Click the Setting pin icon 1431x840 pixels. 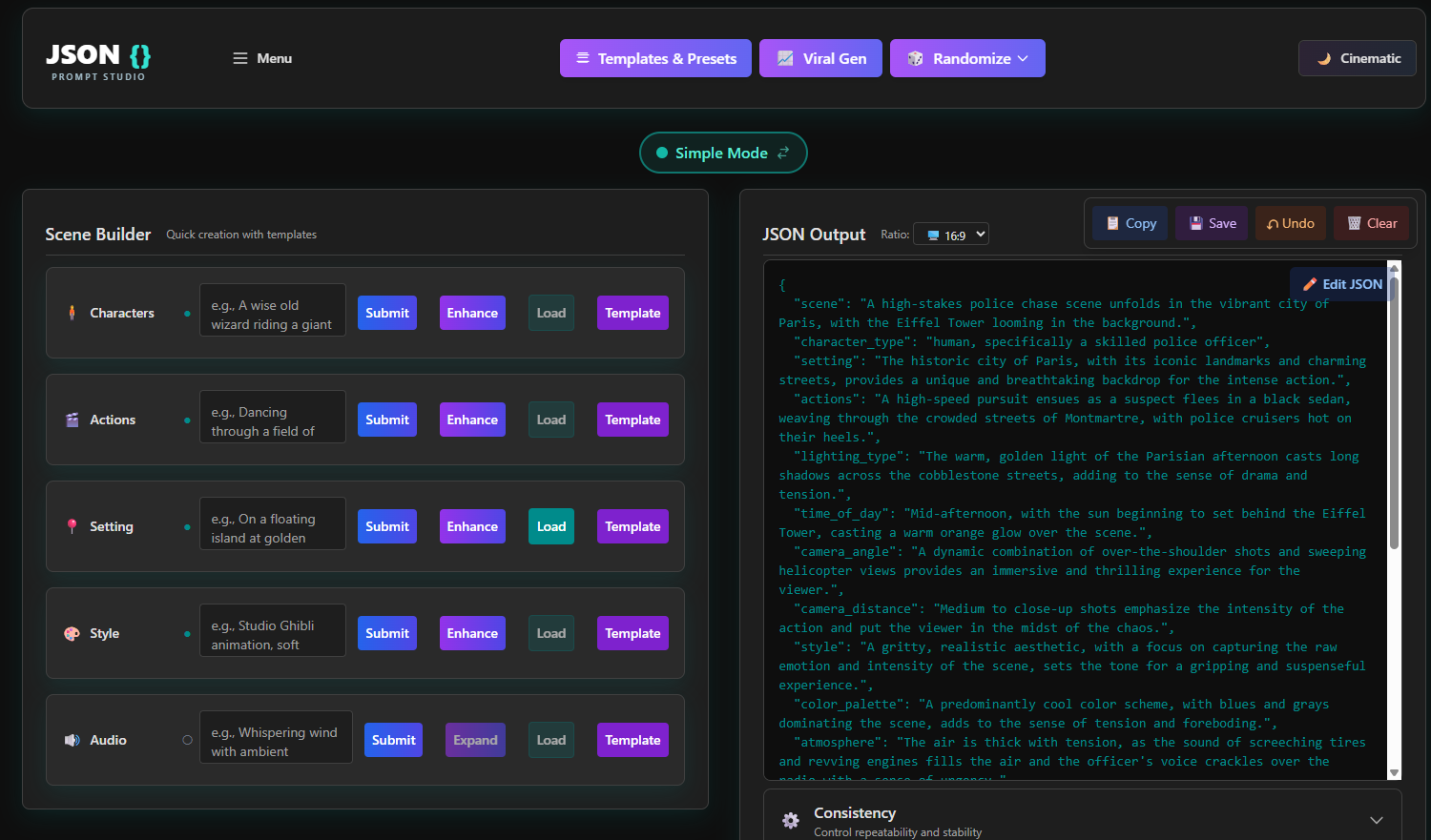[x=72, y=525]
